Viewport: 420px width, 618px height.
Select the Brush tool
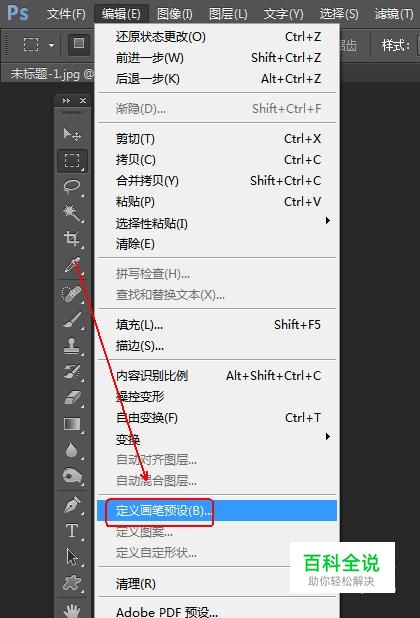[x=72, y=320]
